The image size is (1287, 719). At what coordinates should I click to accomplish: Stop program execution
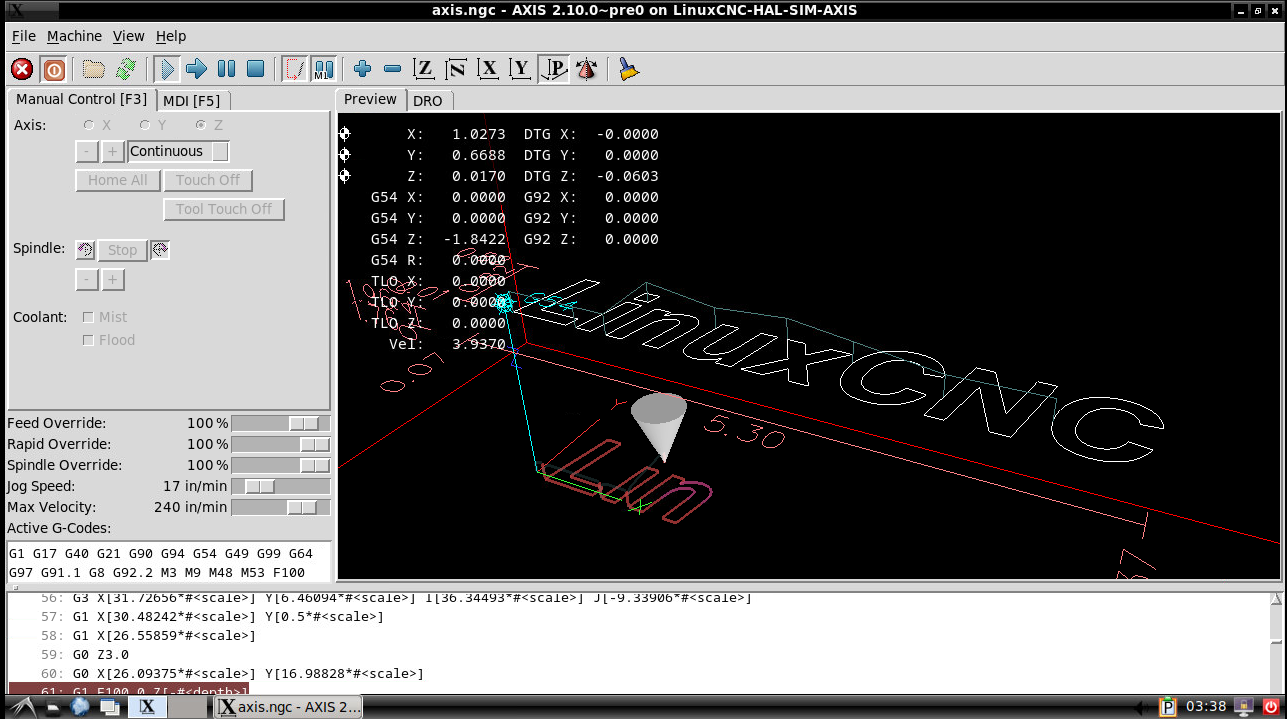click(255, 69)
